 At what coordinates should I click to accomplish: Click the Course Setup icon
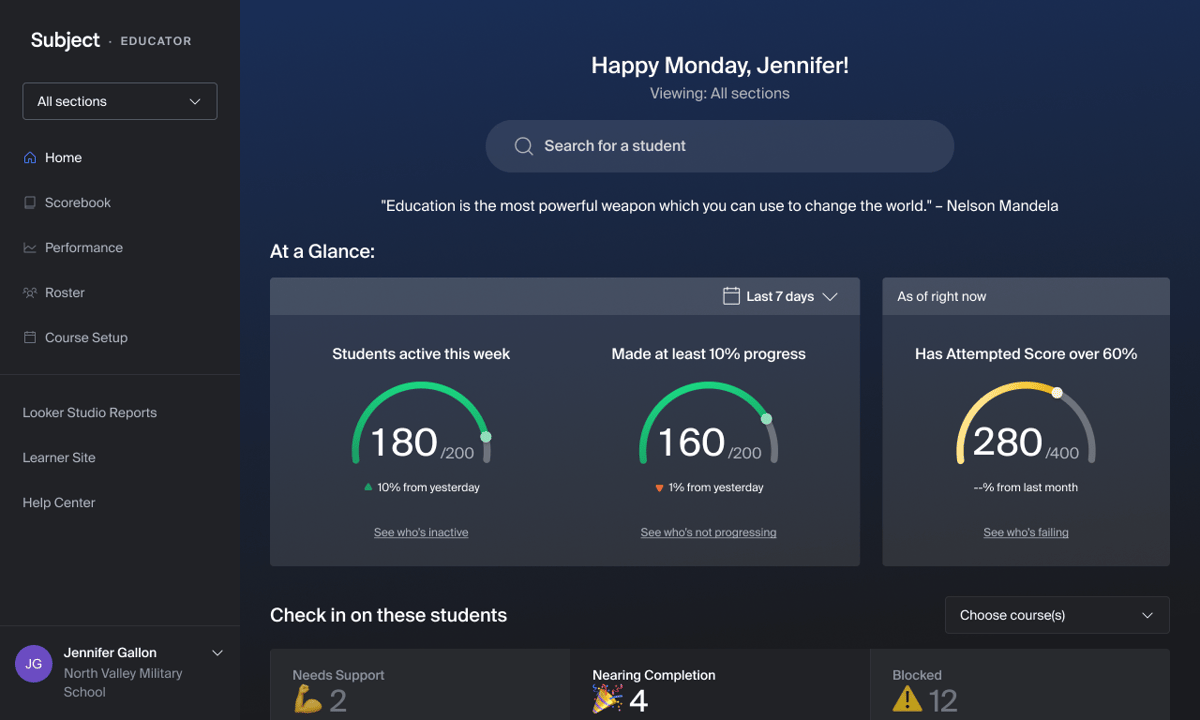click(x=30, y=338)
